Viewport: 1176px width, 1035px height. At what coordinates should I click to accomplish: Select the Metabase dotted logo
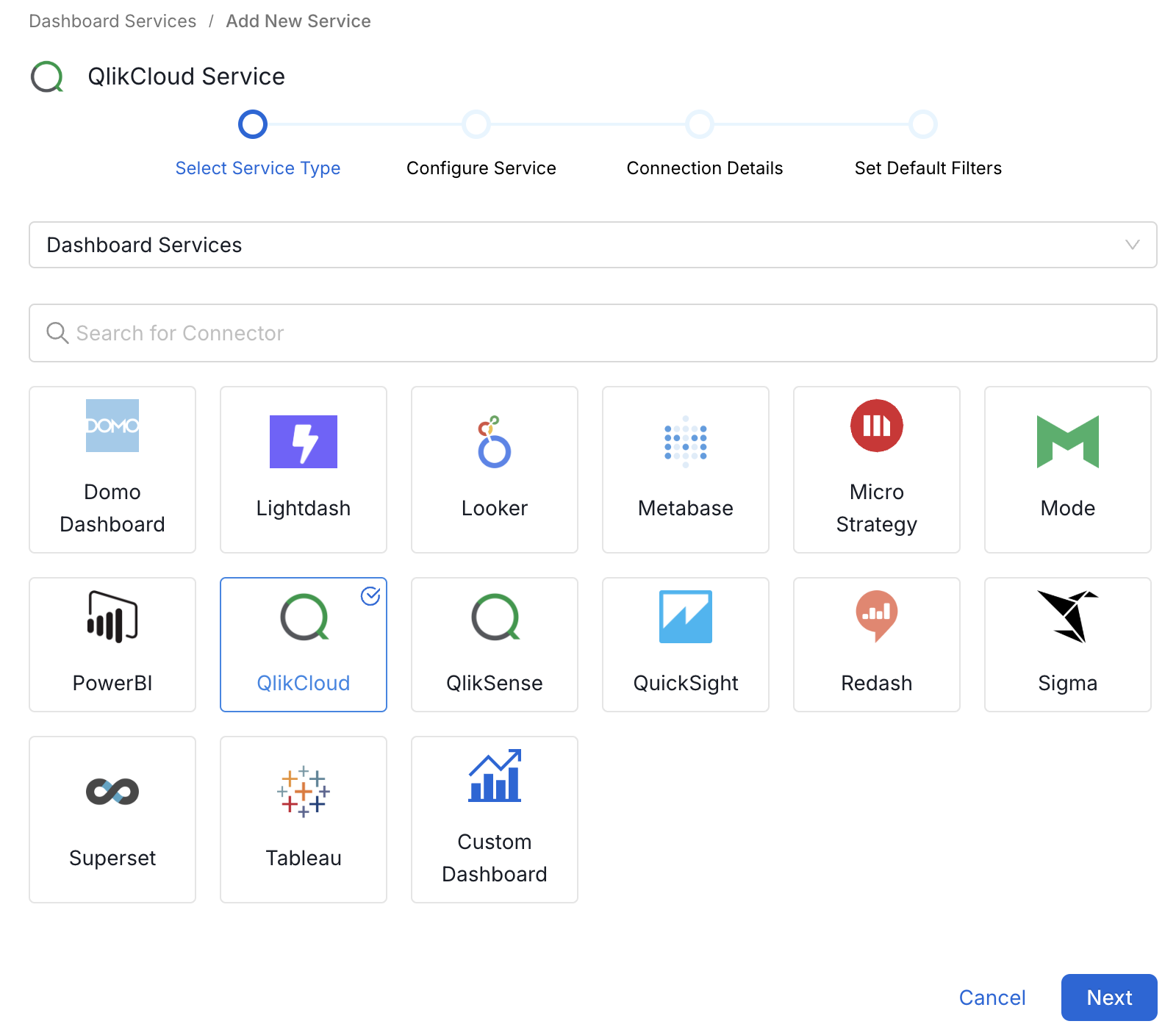coord(686,442)
